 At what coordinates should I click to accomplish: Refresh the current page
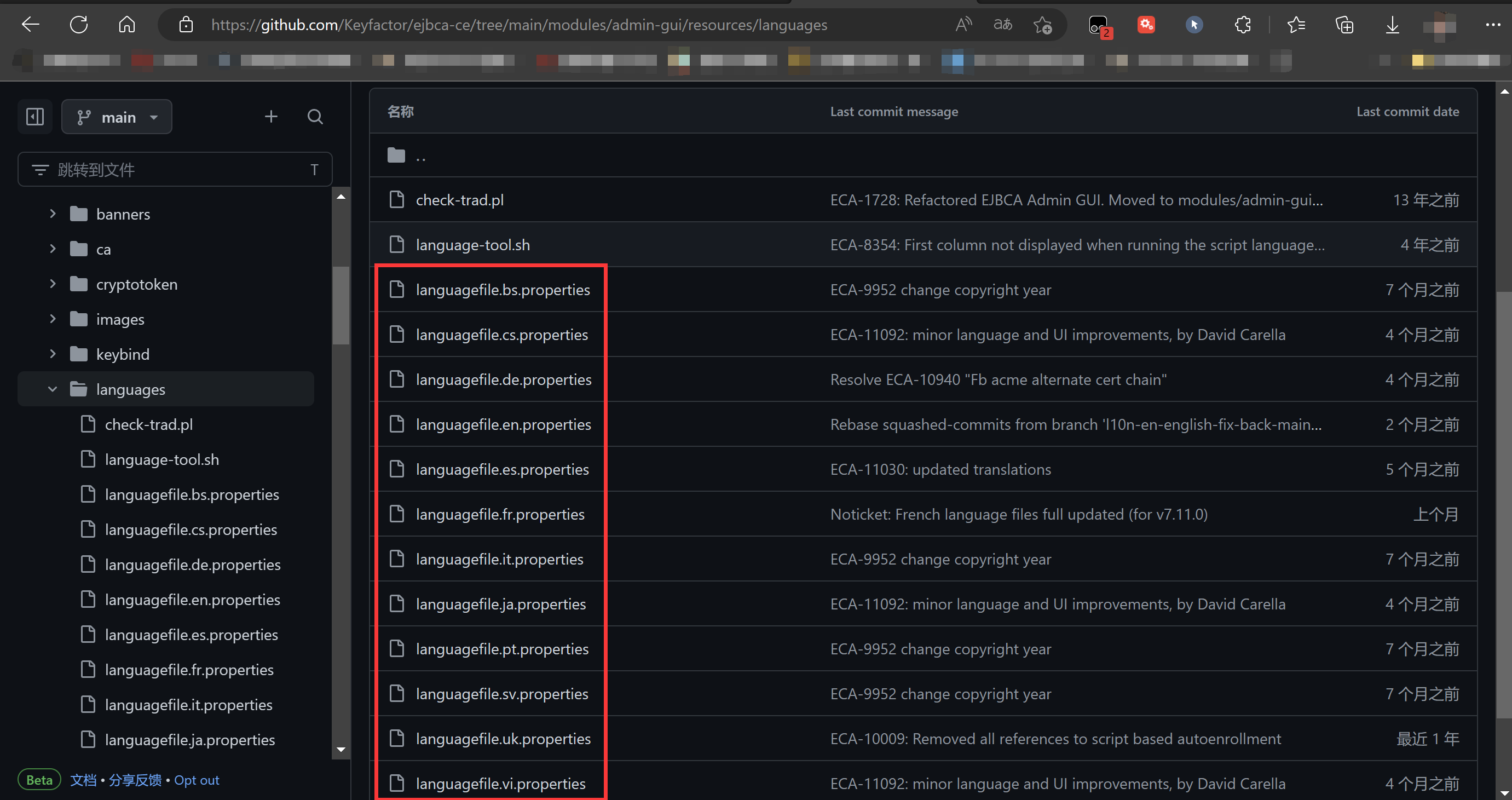point(78,25)
